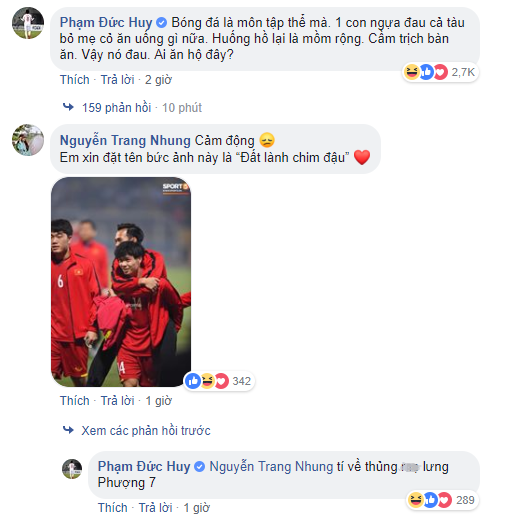Open Phạm Đức Huy's top profile avatar
The width and height of the screenshot is (516, 524).
click(x=28, y=23)
